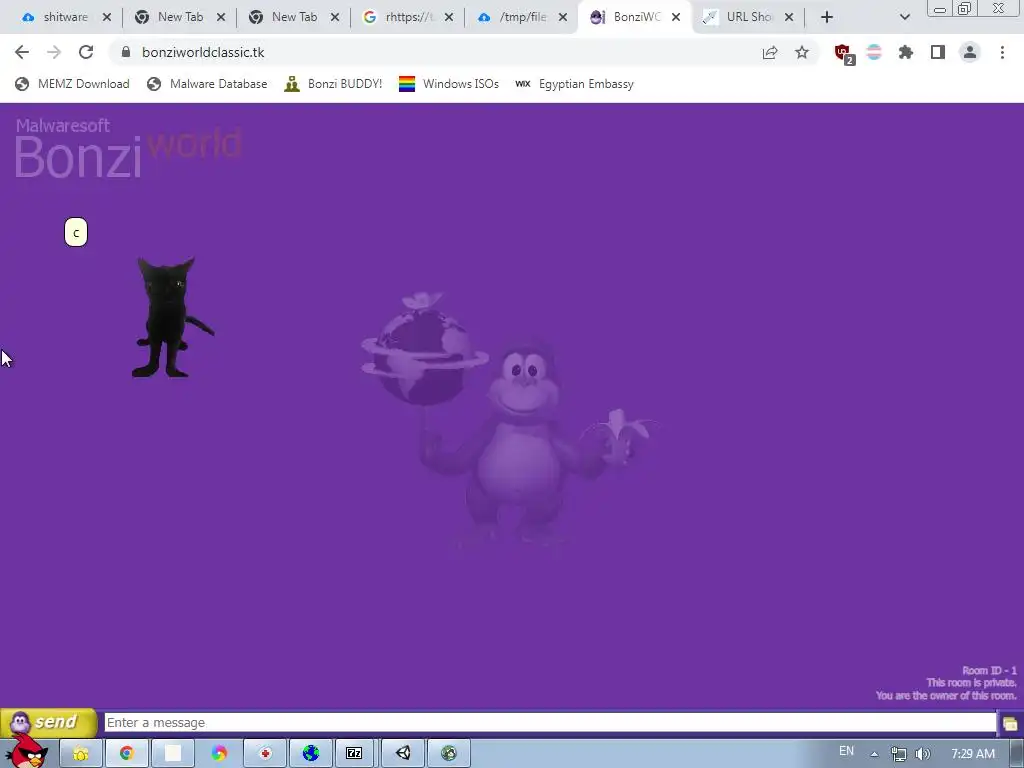Click the blank white taskbar icon
Viewport: 1024px width, 768px height.
173,753
